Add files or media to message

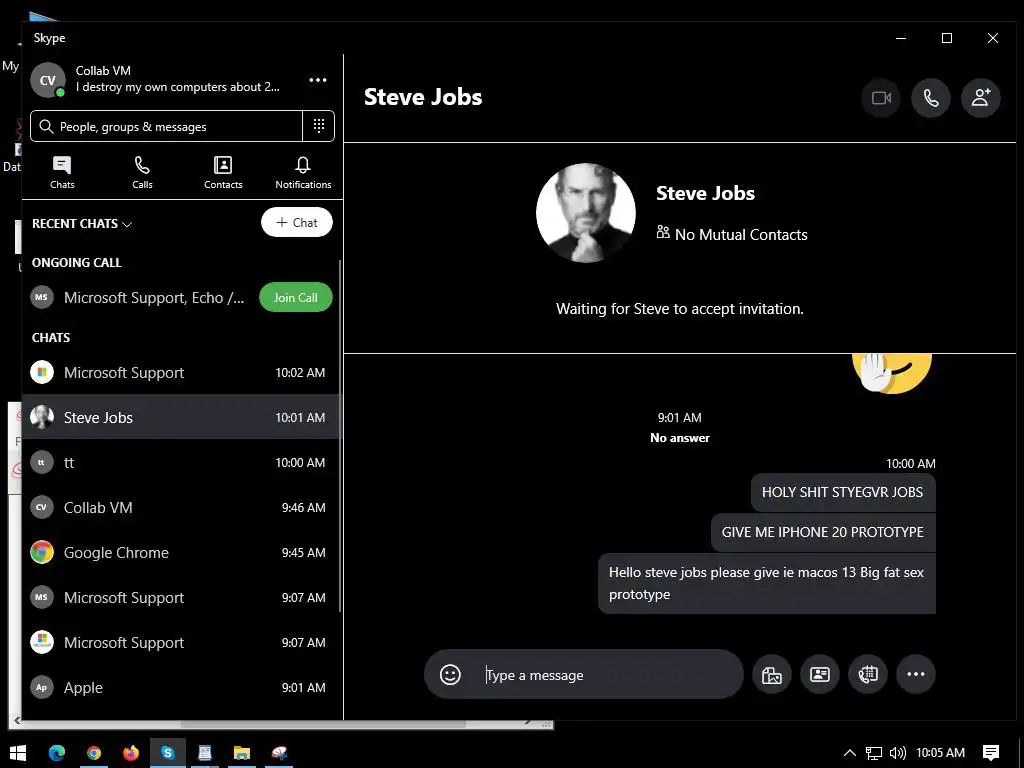coord(772,675)
